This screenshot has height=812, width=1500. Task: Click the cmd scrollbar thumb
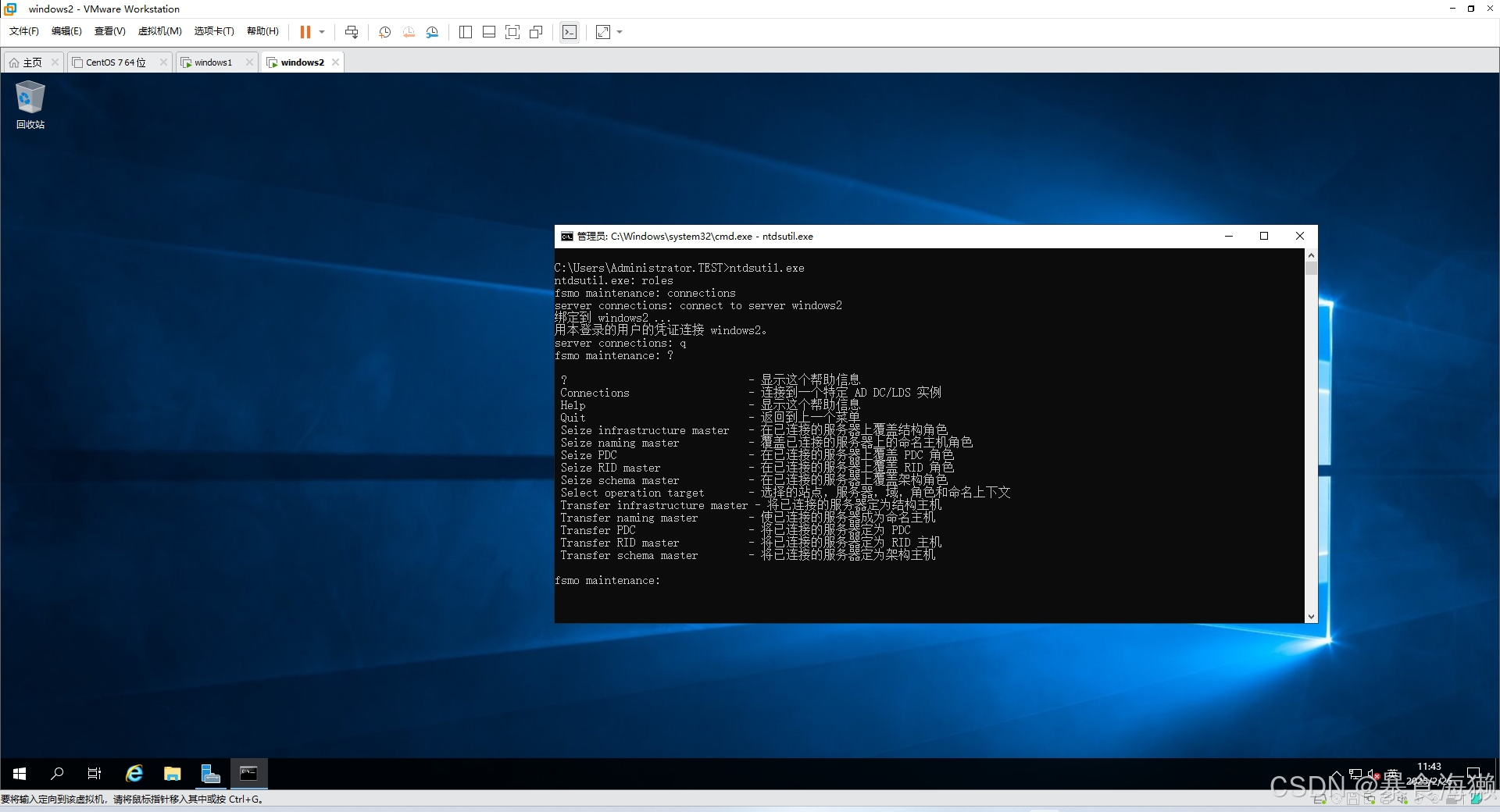(x=1311, y=269)
